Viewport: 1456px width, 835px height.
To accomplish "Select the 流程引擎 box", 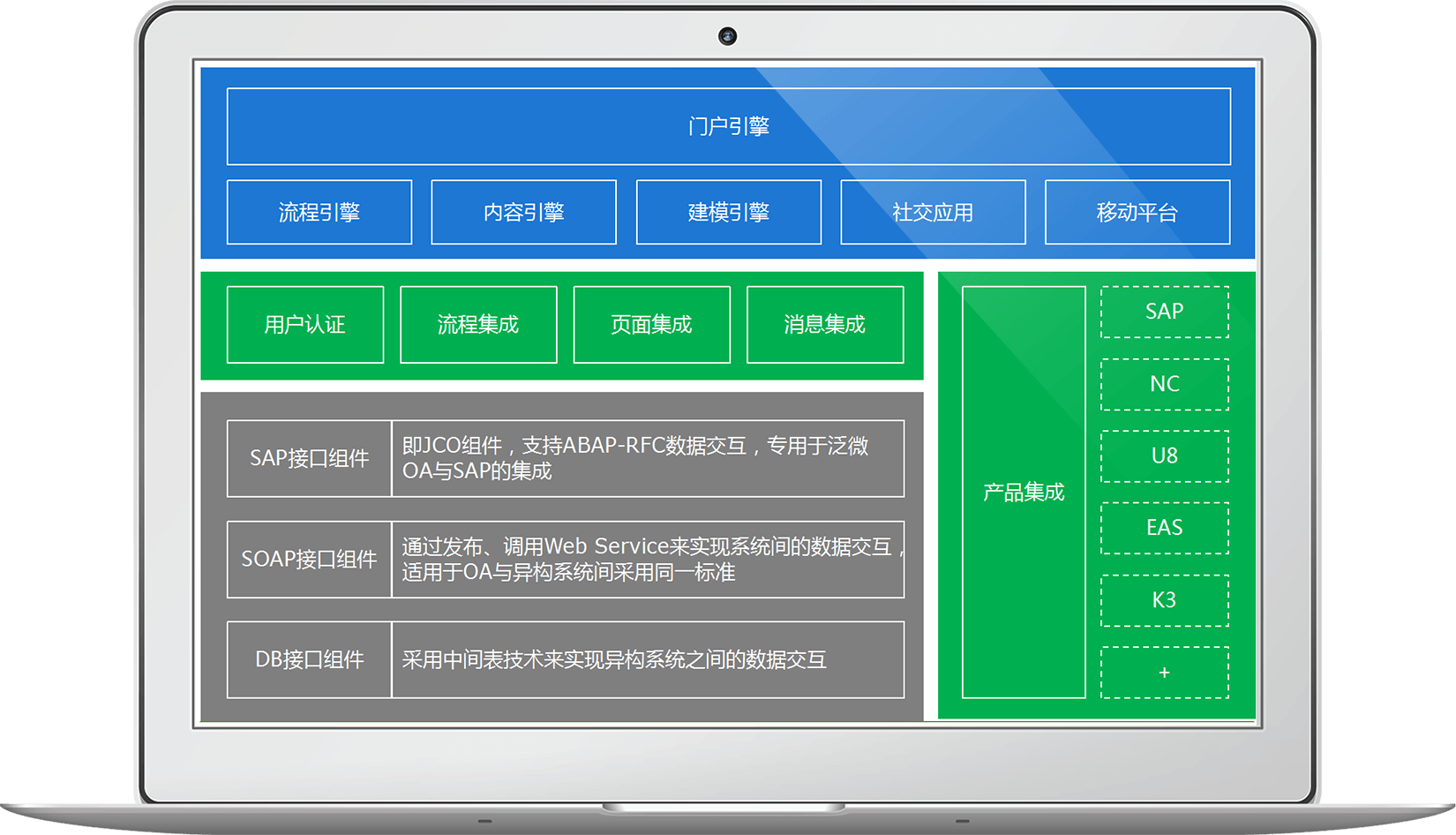I will [319, 212].
